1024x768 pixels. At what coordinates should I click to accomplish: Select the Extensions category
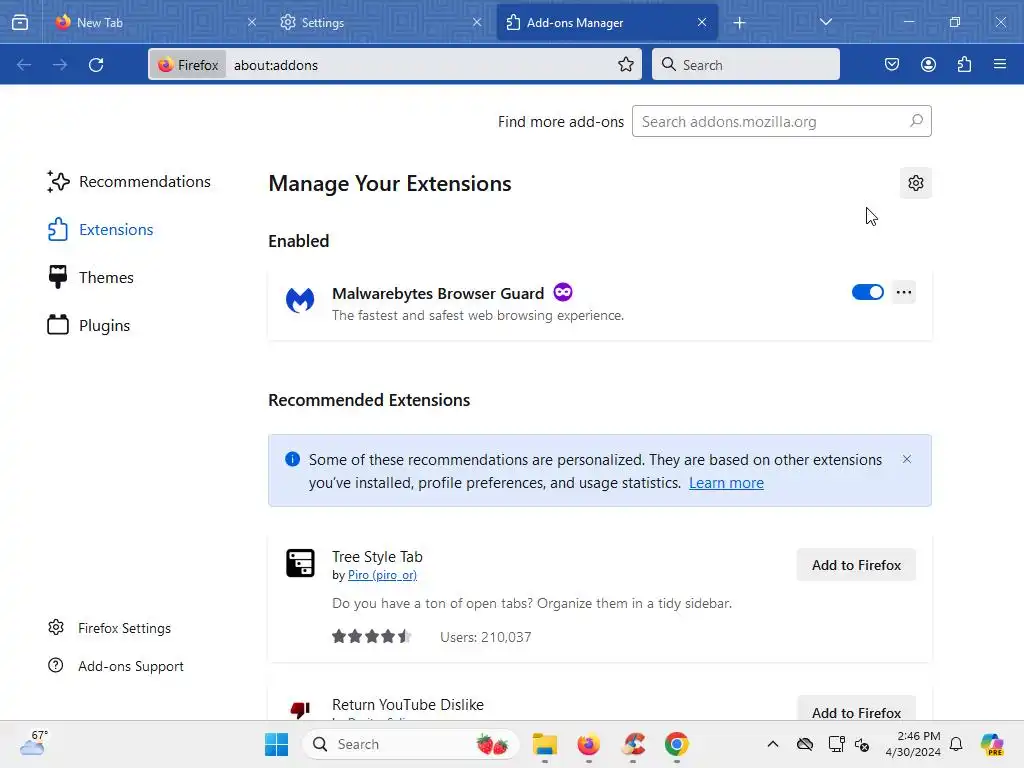101,230
